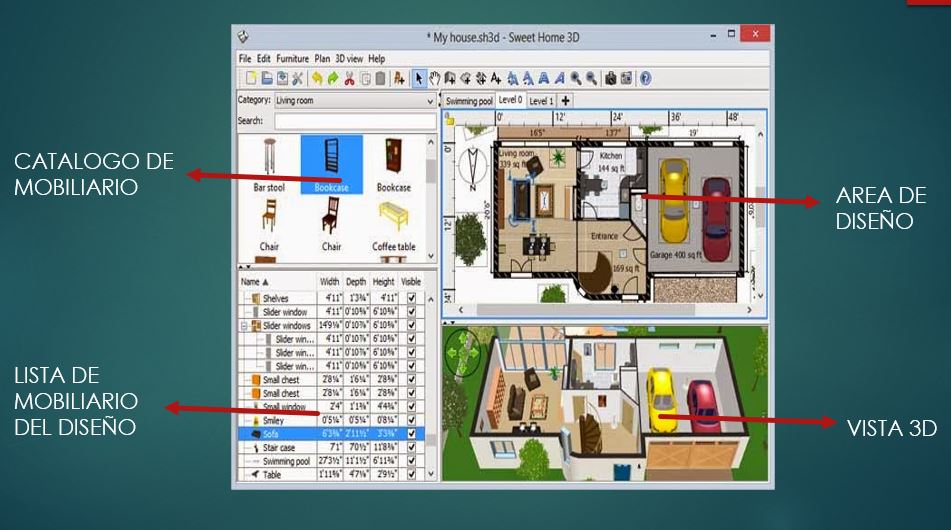Toggle italic text style icon
The width and height of the screenshot is (951, 530).
(x=559, y=78)
